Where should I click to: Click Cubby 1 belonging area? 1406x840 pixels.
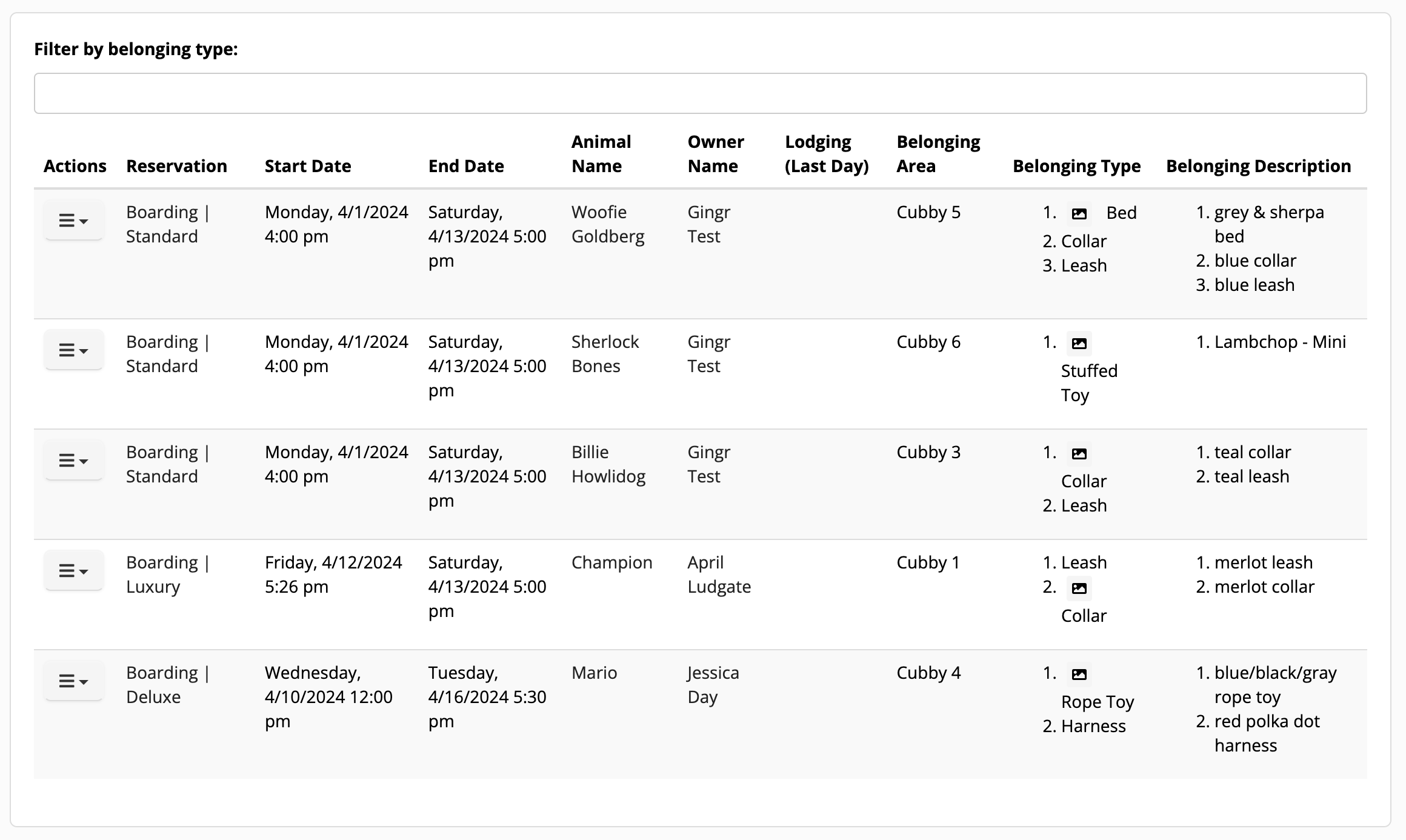tap(928, 562)
